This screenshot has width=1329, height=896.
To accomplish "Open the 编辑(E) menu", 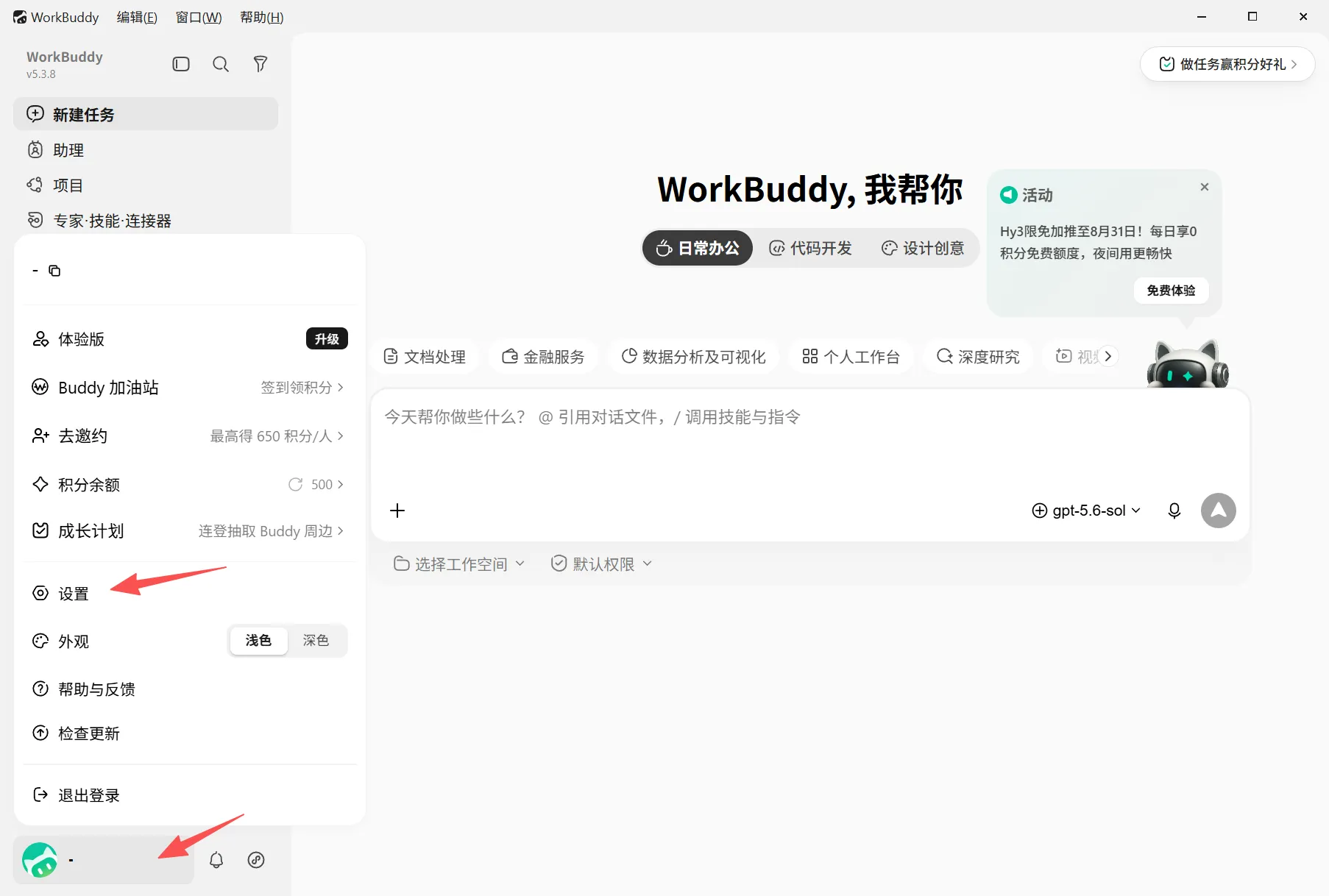I will [137, 17].
